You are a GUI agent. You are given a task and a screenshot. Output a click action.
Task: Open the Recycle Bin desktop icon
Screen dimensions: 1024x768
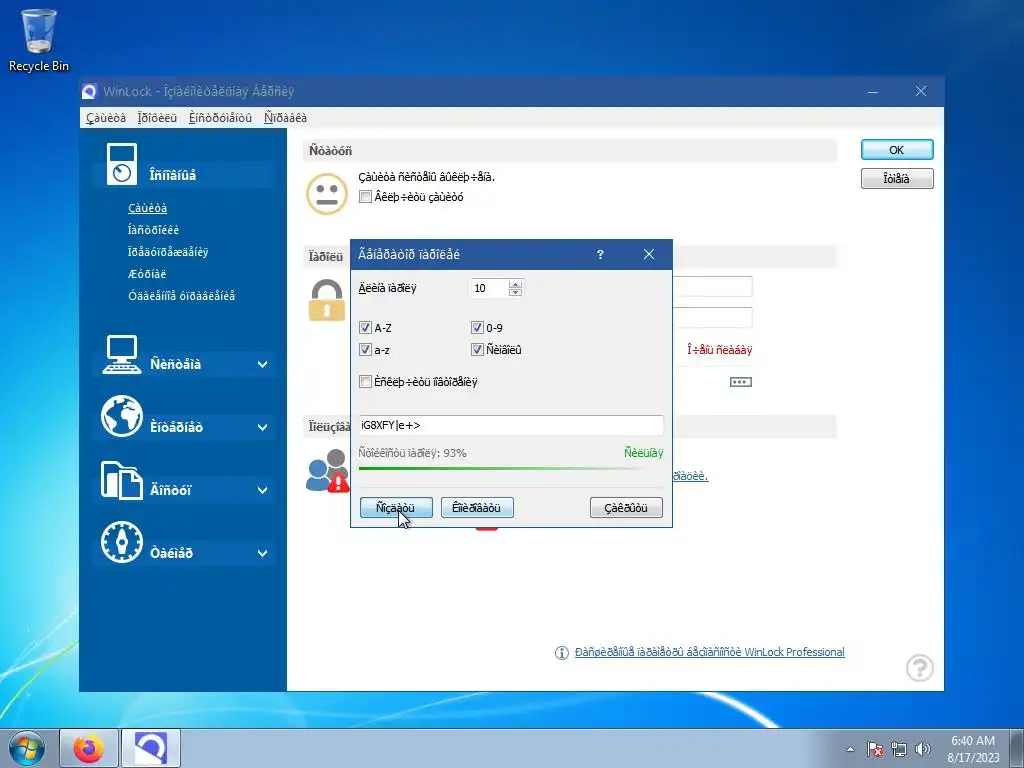(39, 39)
